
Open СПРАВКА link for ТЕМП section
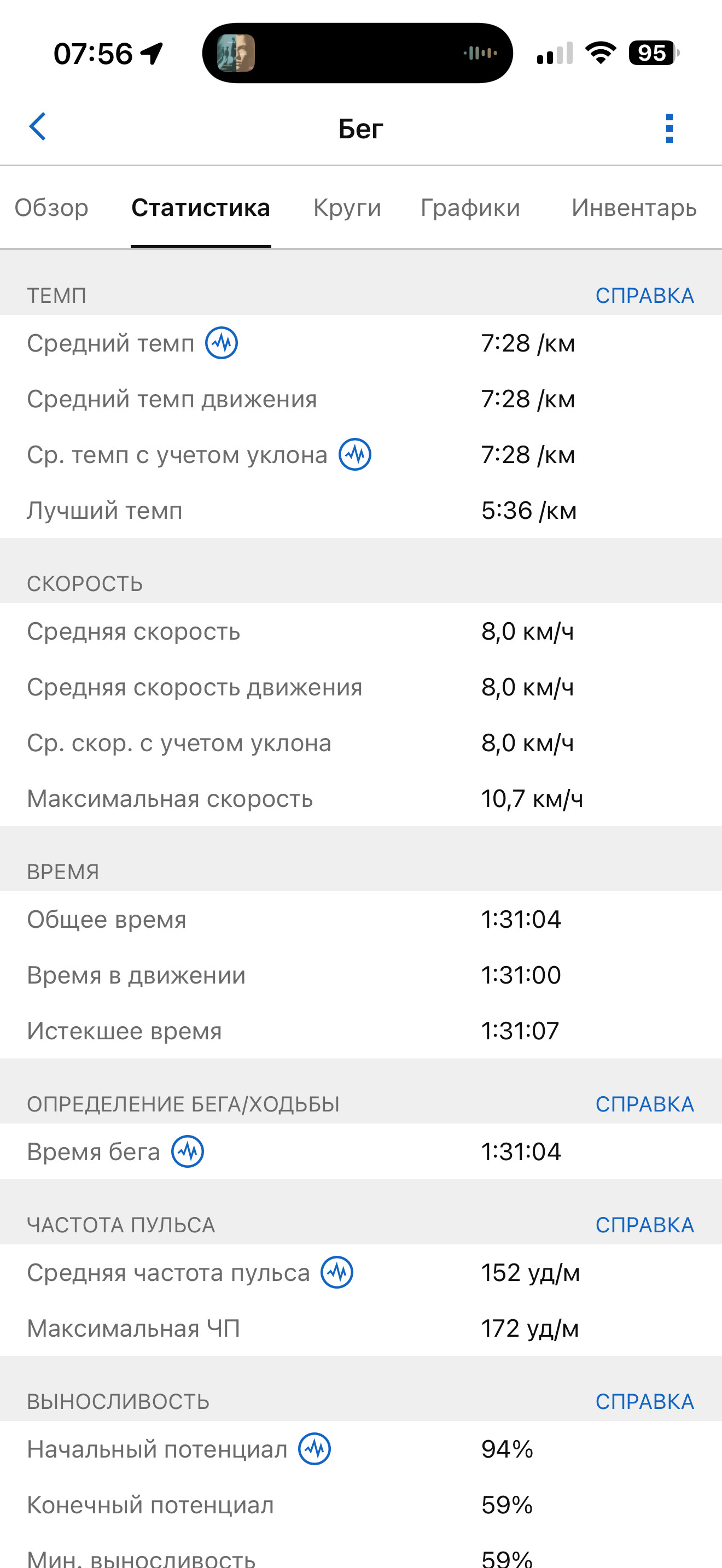645,295
